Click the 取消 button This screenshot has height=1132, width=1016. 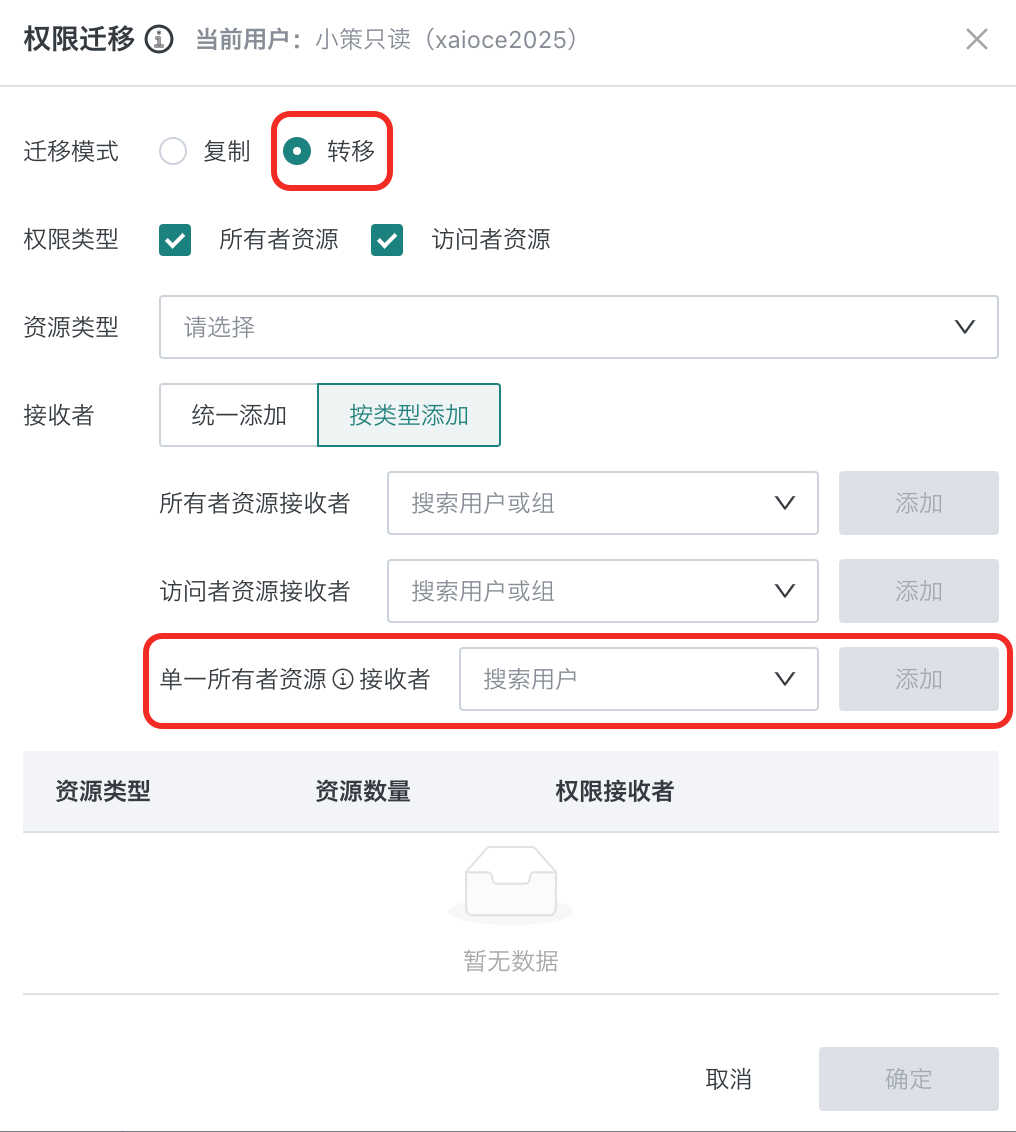(728, 1079)
